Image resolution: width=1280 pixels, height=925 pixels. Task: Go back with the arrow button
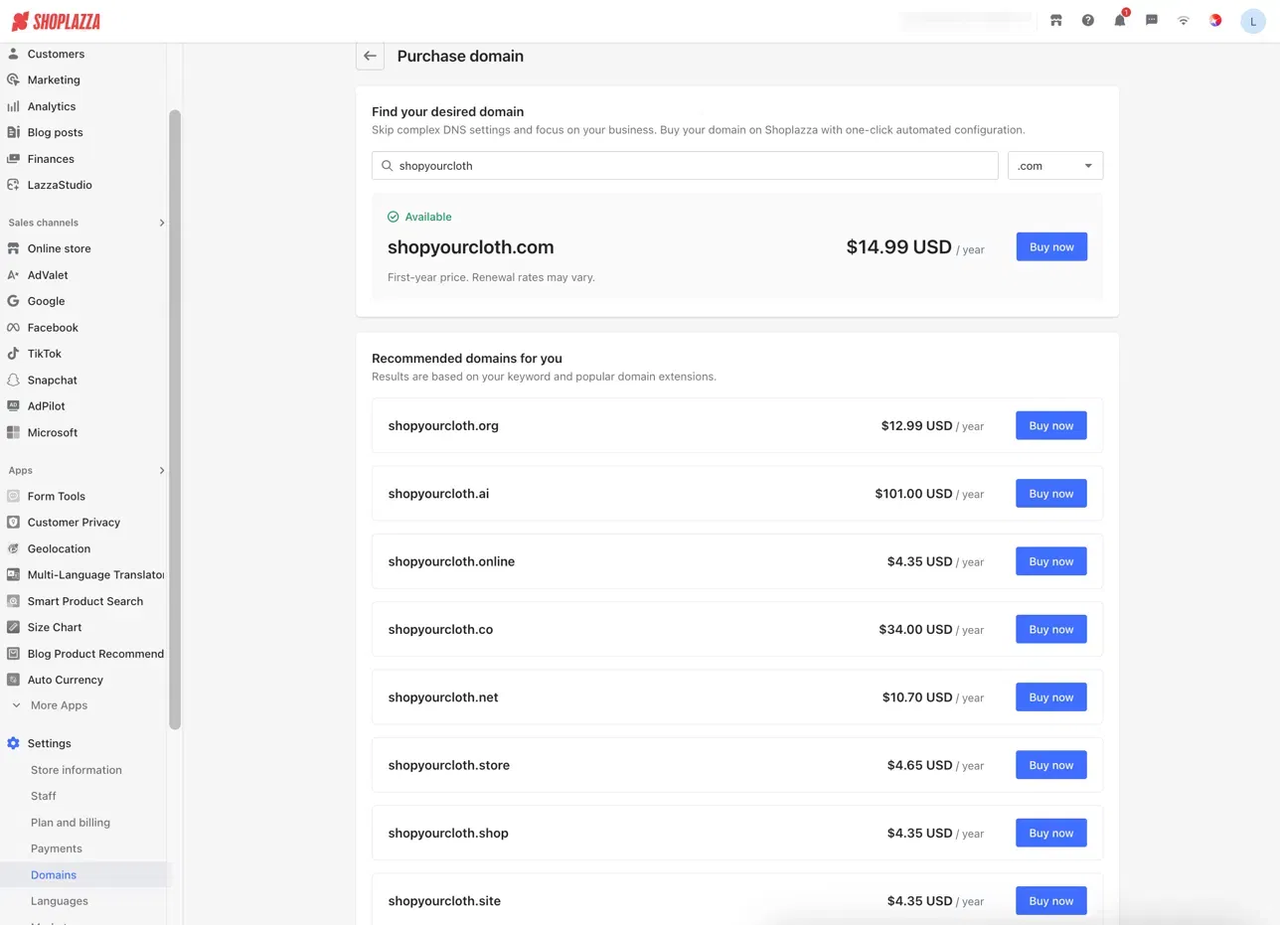tap(370, 56)
